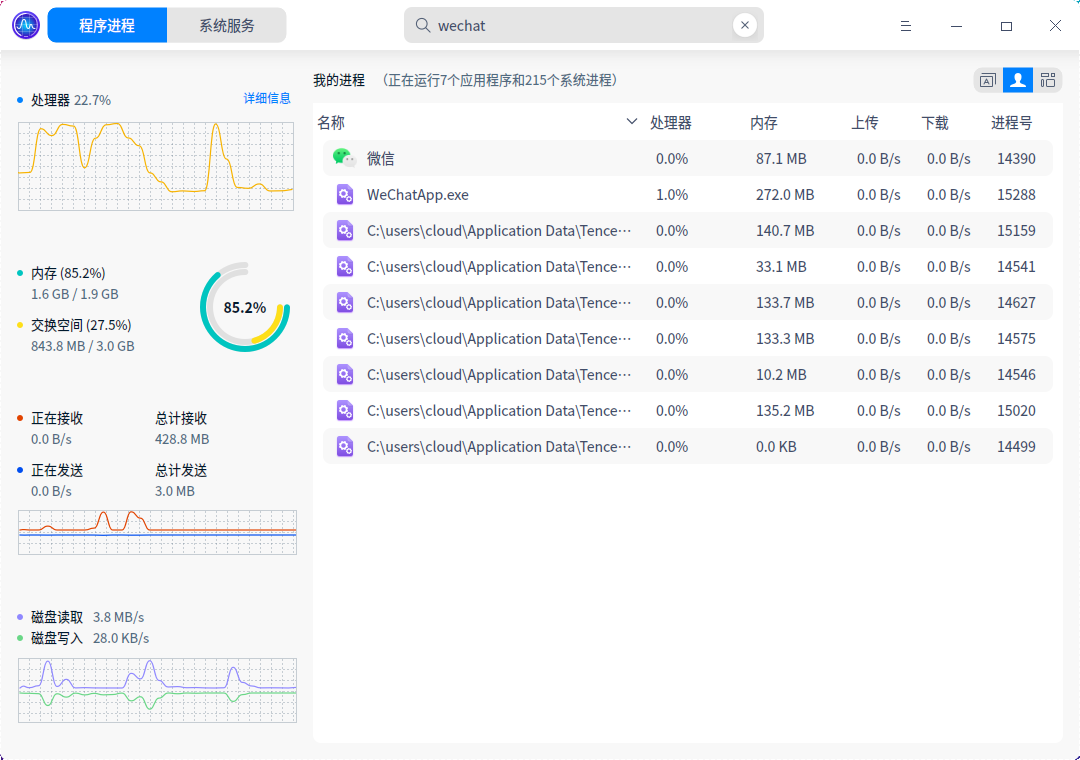Click the 85.2% memory ring chart
This screenshot has width=1080, height=760.
coord(244,308)
